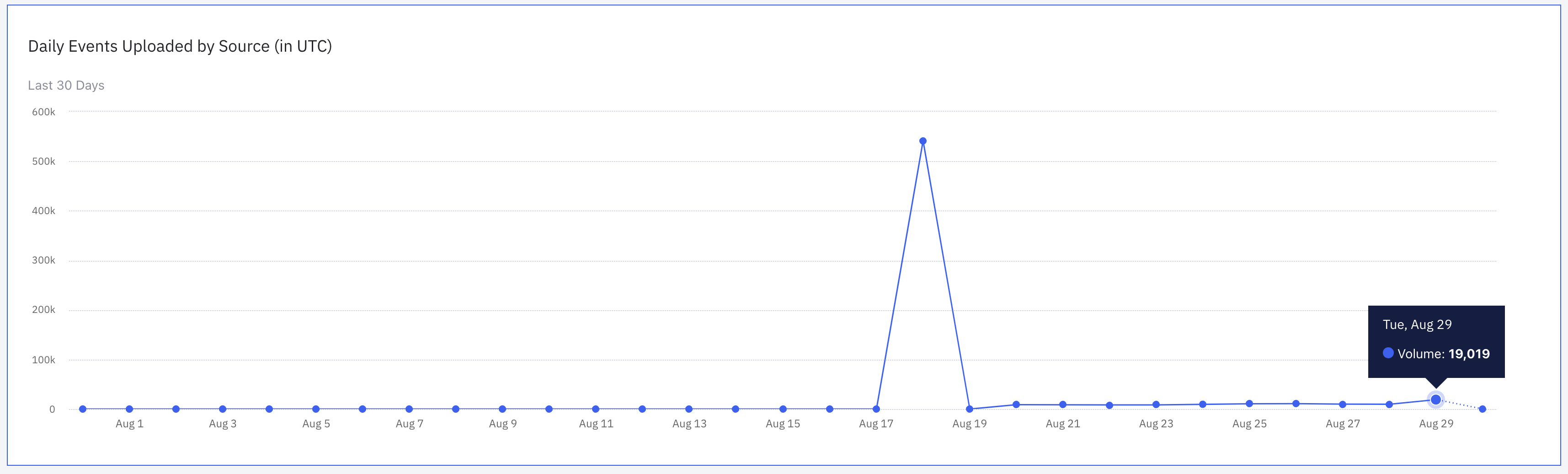1568x474 pixels.
Task: Click the Aug 5 data point
Action: (x=316, y=409)
